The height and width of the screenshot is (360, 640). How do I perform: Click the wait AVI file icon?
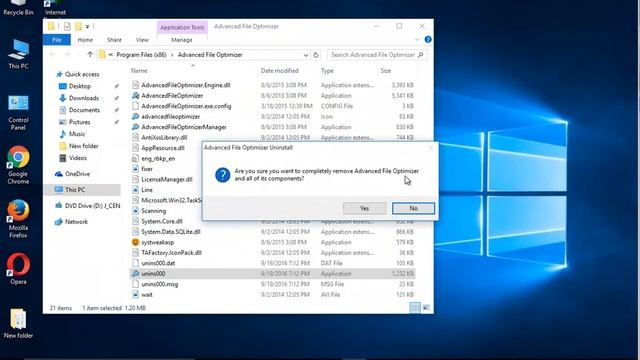tap(136, 294)
